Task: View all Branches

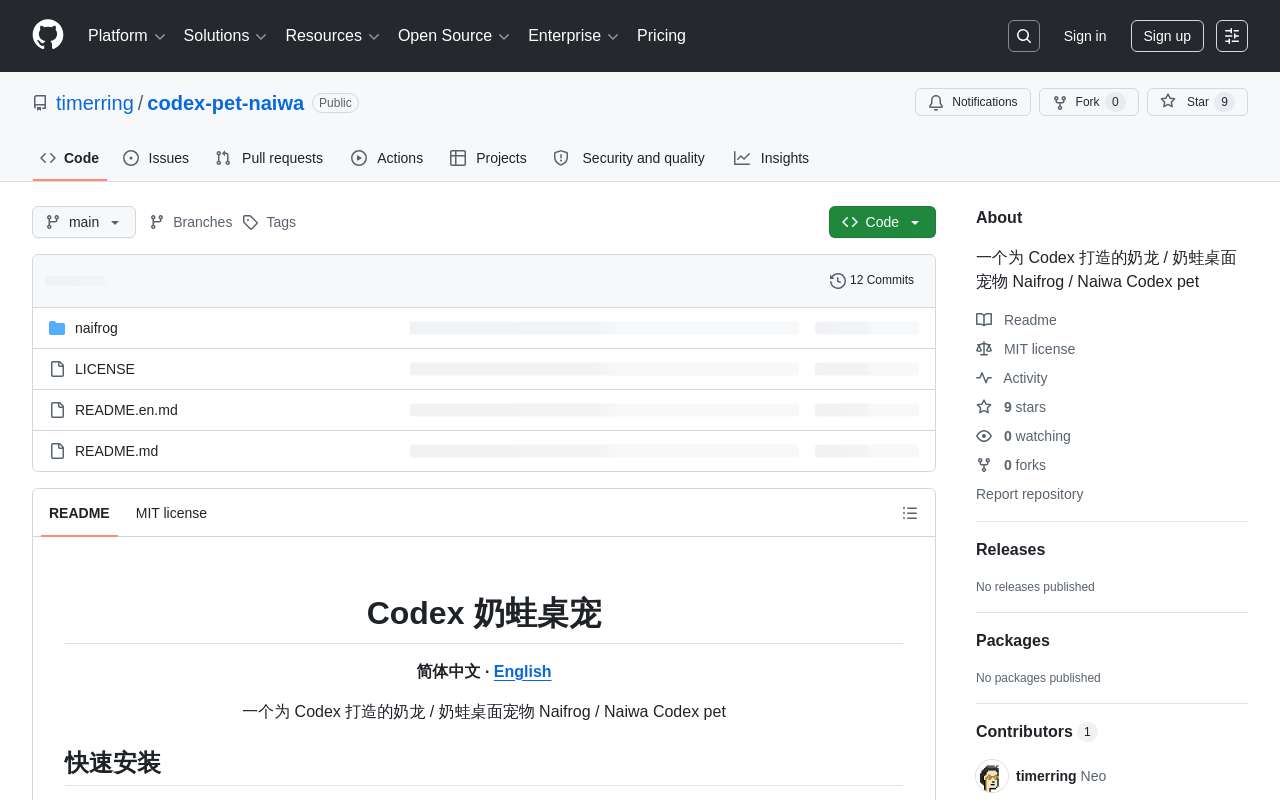Action: tap(191, 222)
